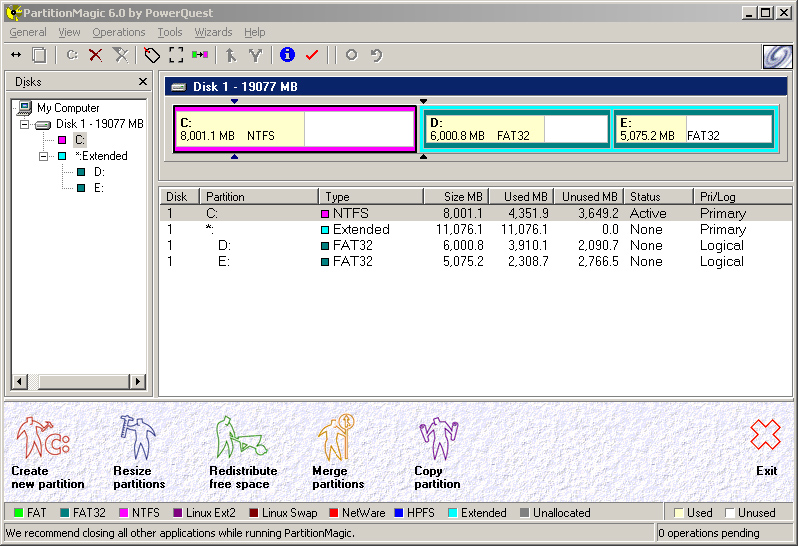The width and height of the screenshot is (798, 546).
Task: Collapse the Extended partition tree node
Action: [x=43, y=156]
